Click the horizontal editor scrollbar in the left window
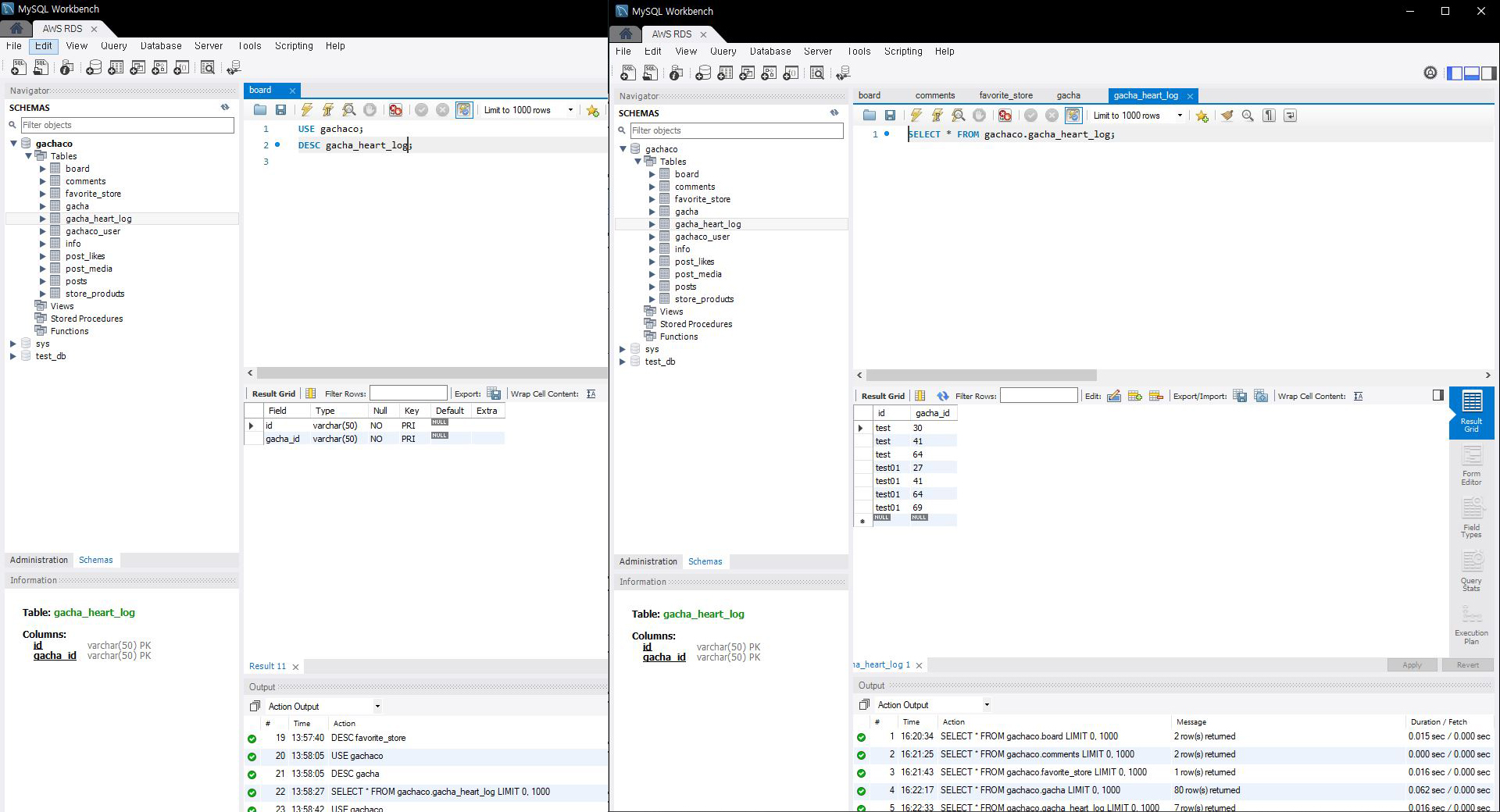 click(x=431, y=373)
